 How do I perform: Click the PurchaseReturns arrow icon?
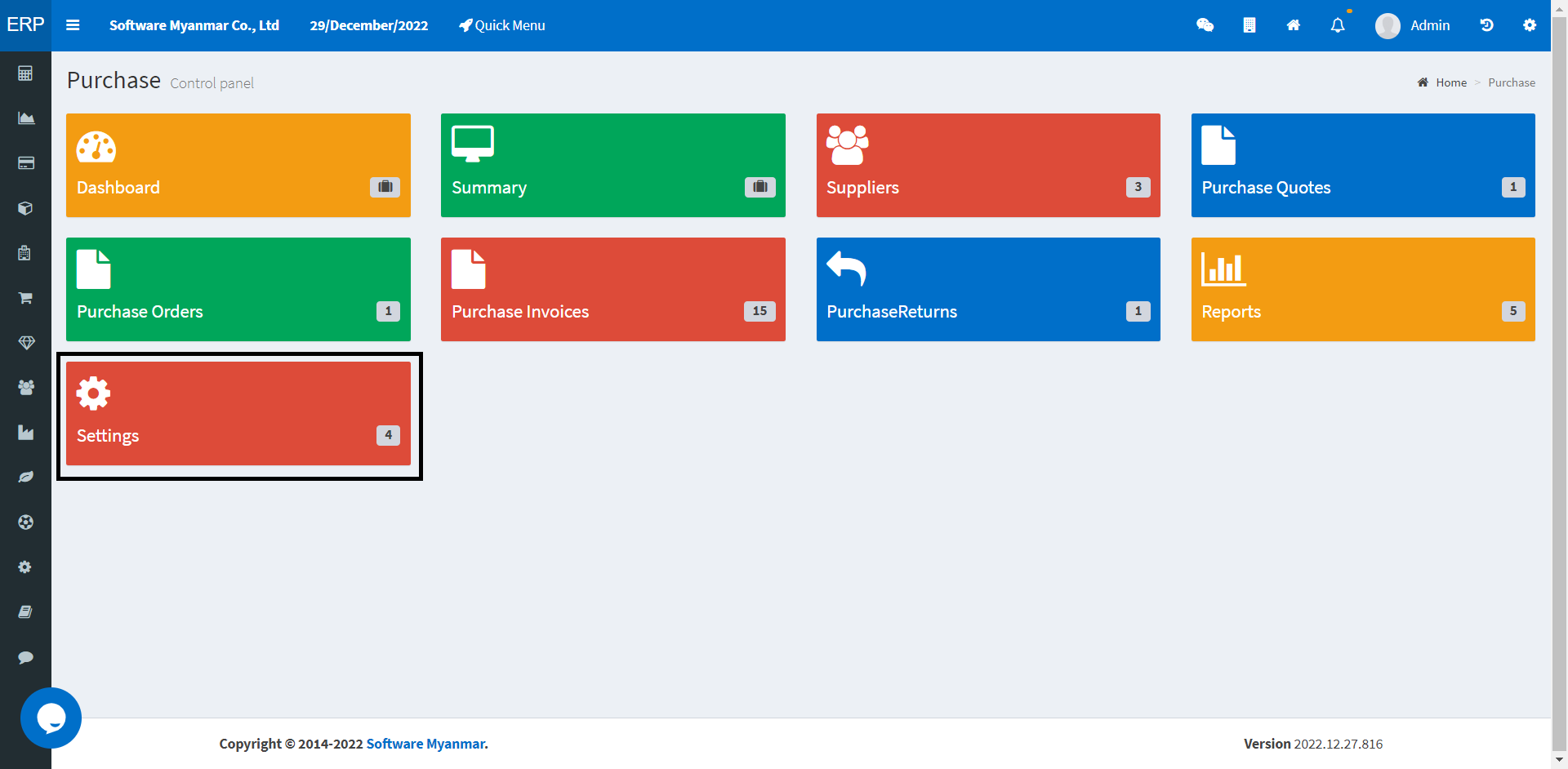pyautogui.click(x=846, y=269)
